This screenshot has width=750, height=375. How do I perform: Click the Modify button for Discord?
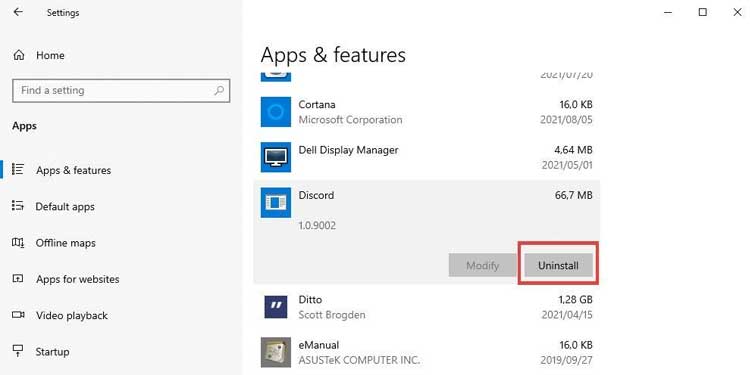point(483,265)
